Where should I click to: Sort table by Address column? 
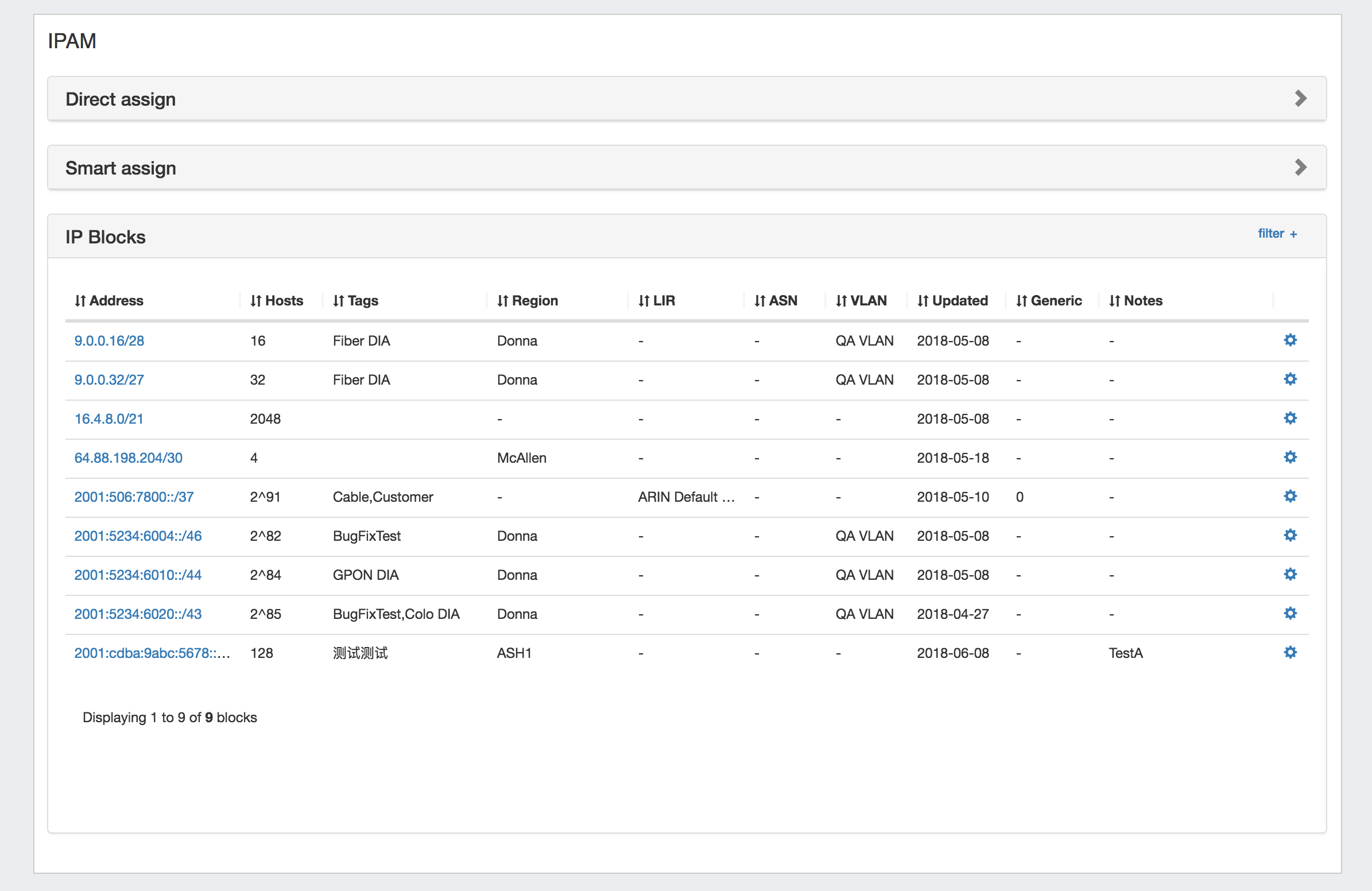point(109,301)
